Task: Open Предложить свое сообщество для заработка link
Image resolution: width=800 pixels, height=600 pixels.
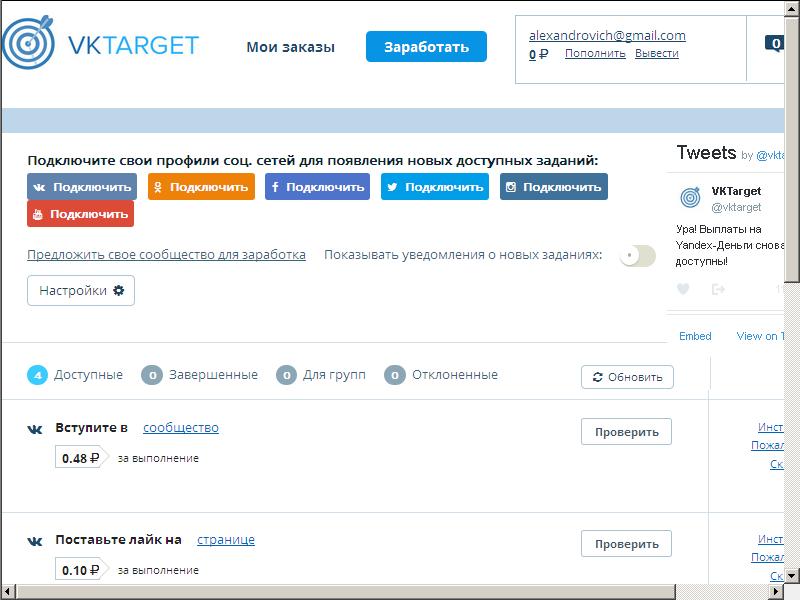Action: [166, 255]
